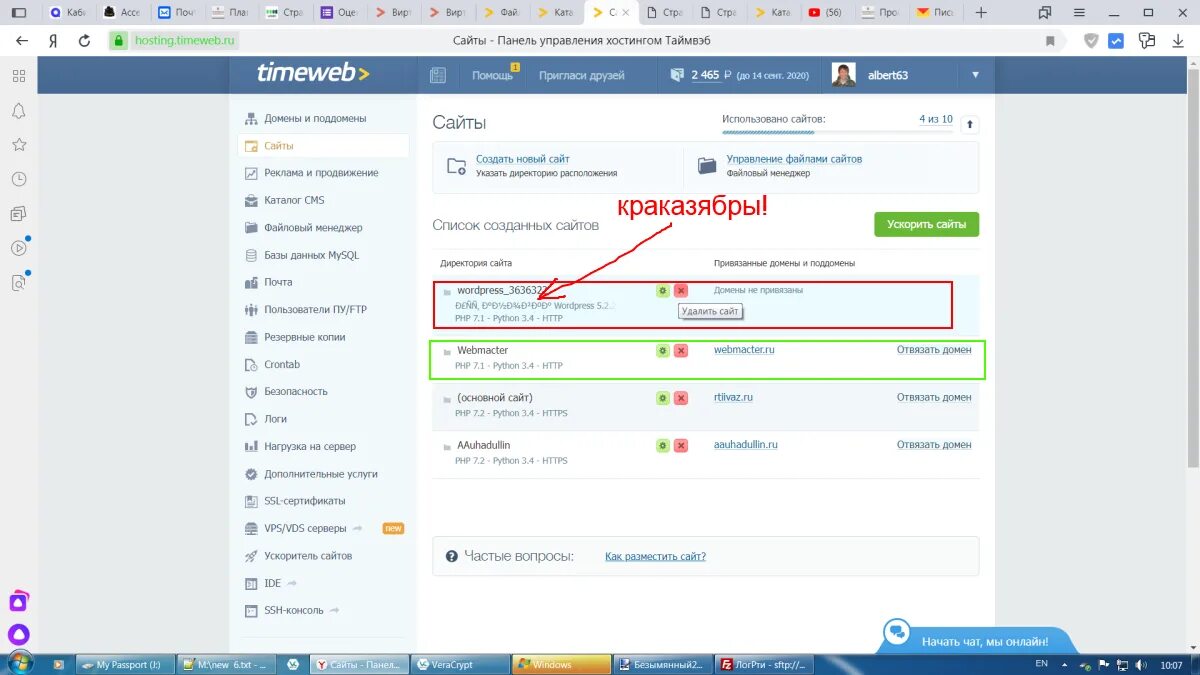Click the timeweb logo
Viewport: 1200px width, 675px height.
pyautogui.click(x=313, y=73)
